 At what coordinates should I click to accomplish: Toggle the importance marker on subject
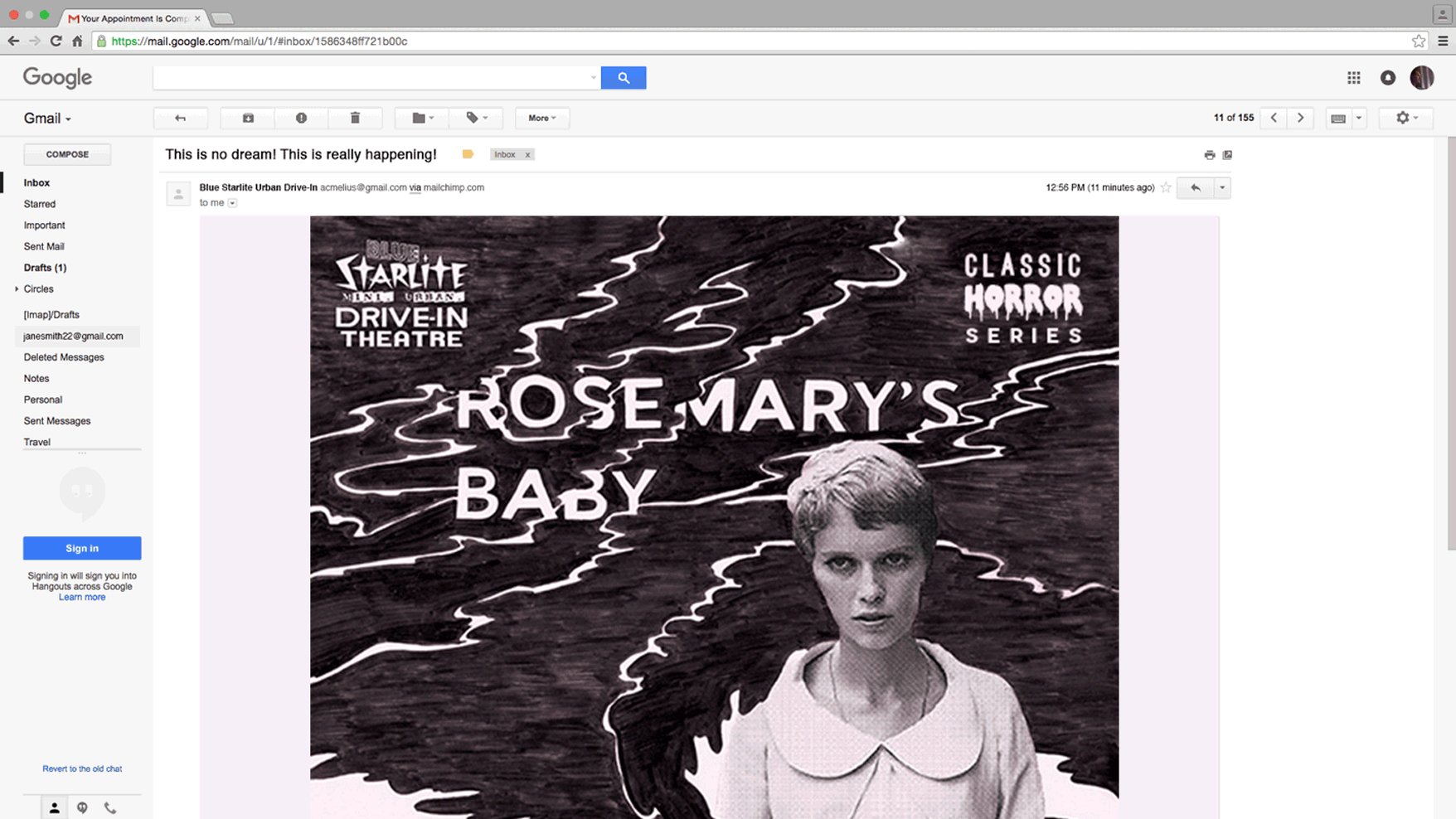(468, 154)
